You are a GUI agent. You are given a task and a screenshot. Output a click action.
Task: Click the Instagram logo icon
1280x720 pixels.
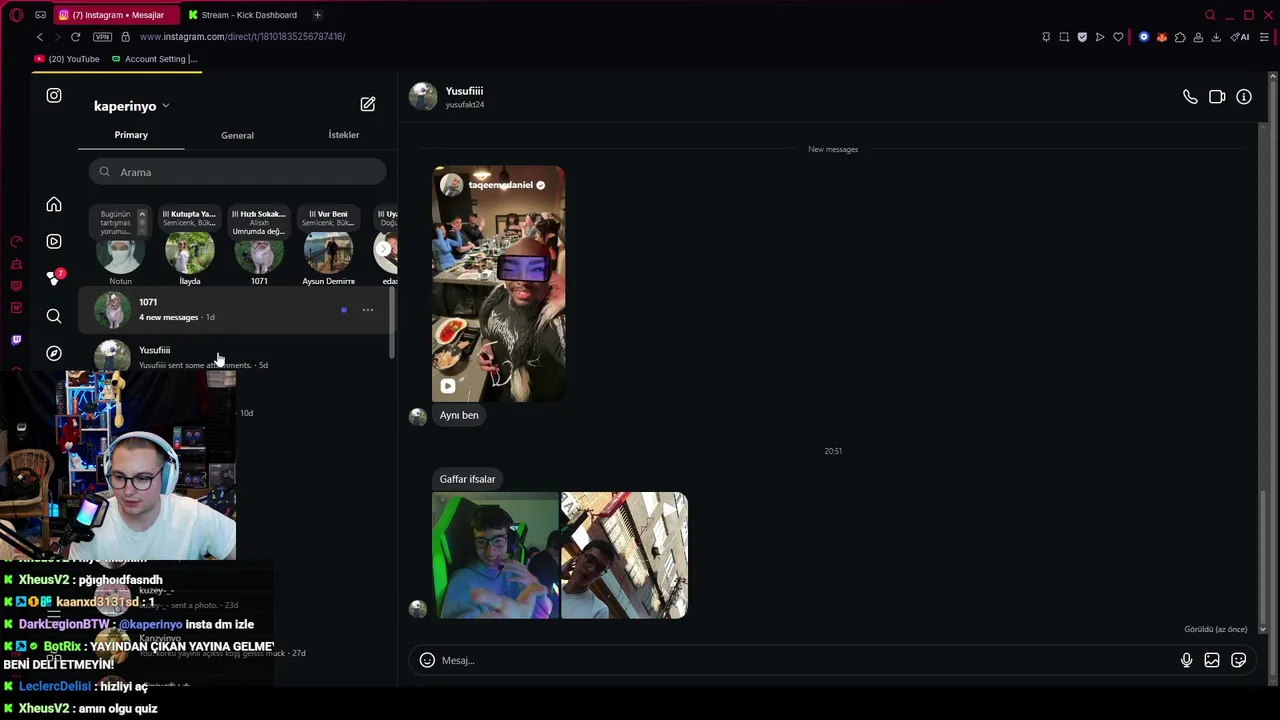pyautogui.click(x=54, y=96)
